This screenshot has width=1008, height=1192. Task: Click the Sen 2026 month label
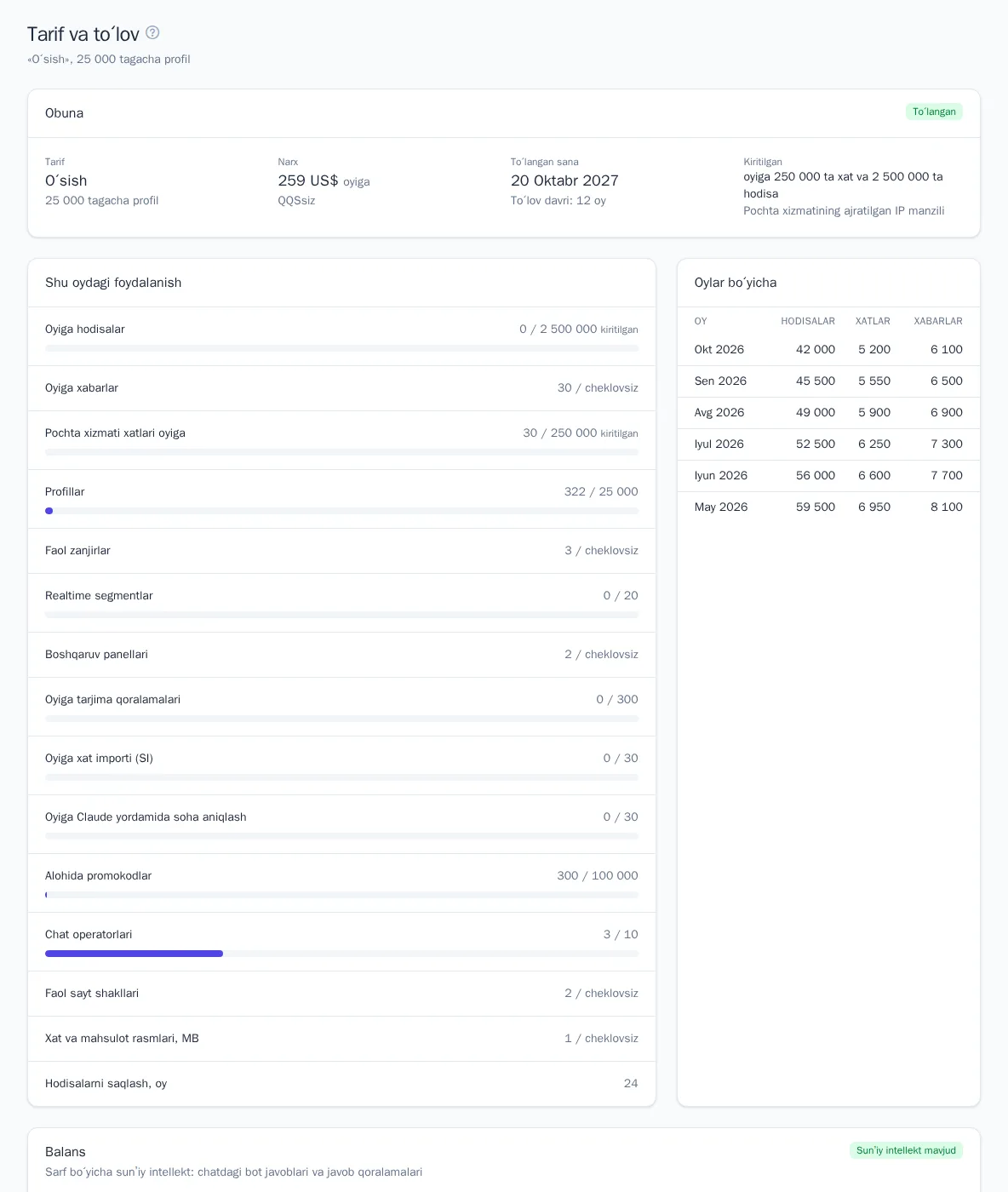[720, 381]
